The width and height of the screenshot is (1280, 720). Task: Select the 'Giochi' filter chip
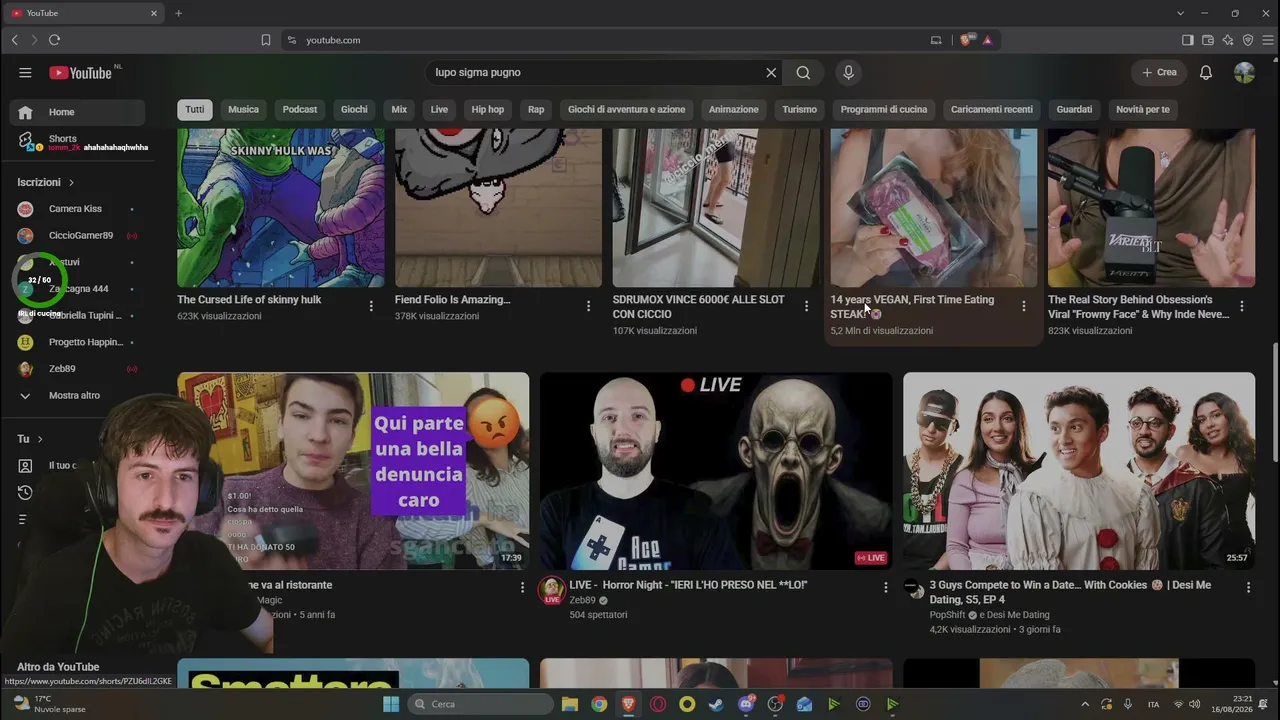354,109
